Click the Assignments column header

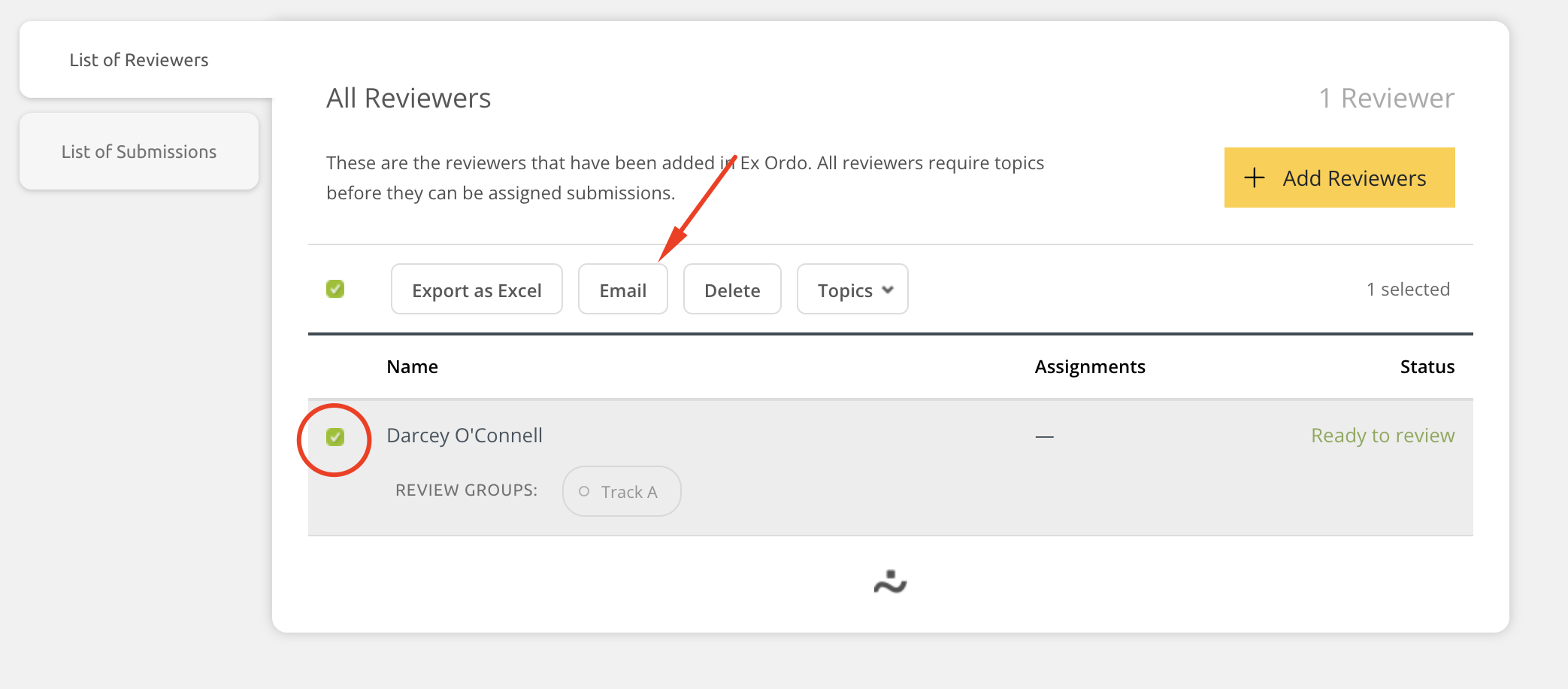1089,366
